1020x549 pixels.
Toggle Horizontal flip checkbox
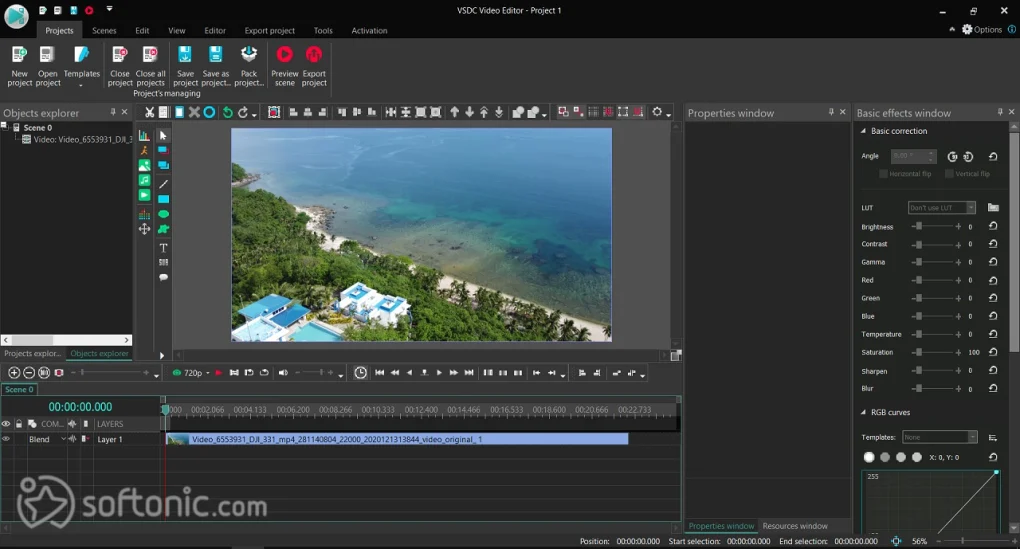883,174
